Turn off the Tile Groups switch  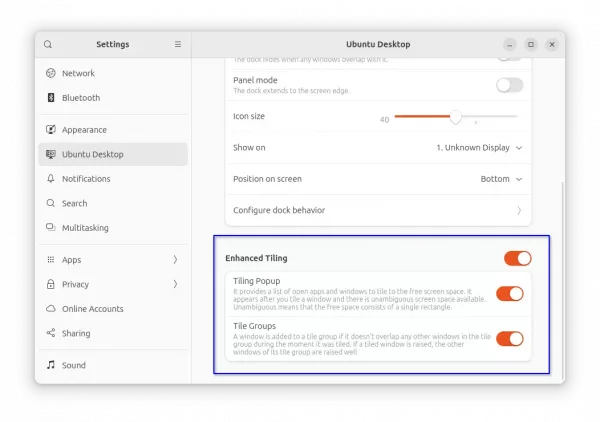510,339
